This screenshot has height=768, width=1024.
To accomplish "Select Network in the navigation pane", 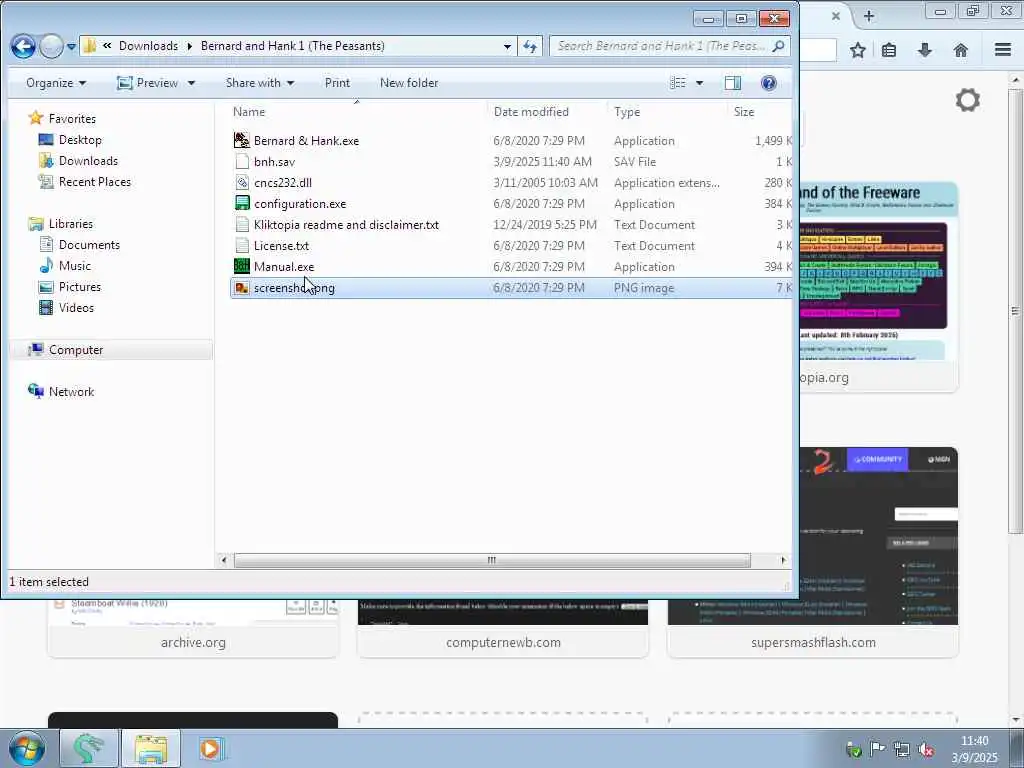I will (x=71, y=392).
